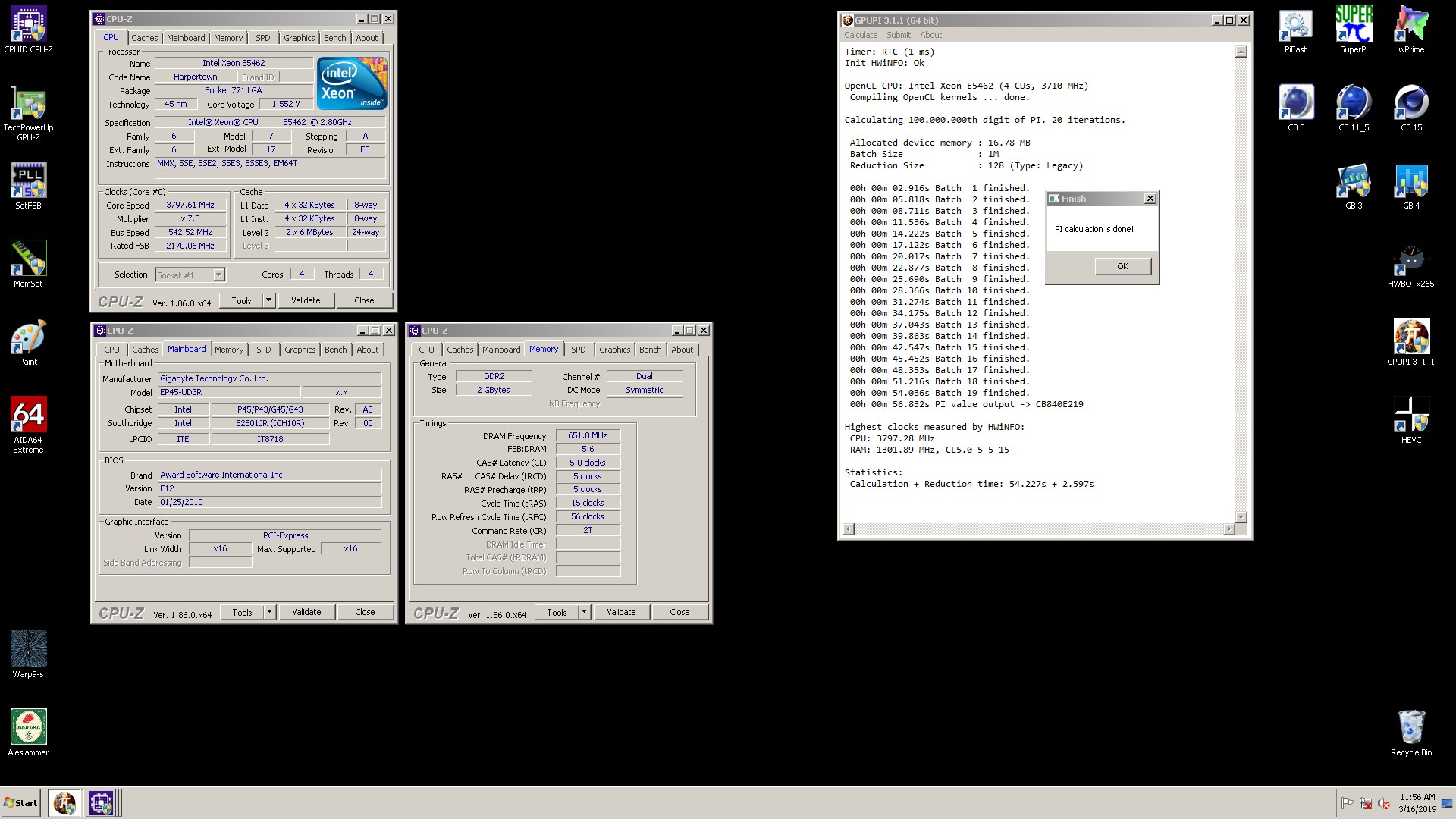Open the Warp9-s desktop icon
The width and height of the screenshot is (1456, 819).
tap(28, 654)
